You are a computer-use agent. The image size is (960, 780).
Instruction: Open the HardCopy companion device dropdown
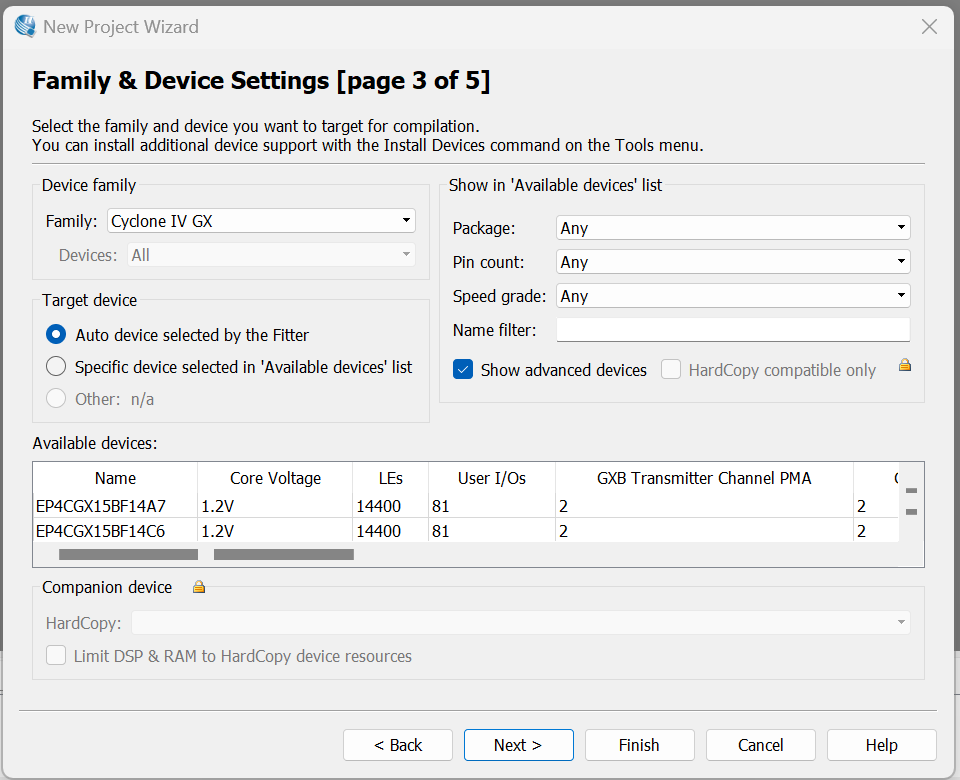click(520, 623)
